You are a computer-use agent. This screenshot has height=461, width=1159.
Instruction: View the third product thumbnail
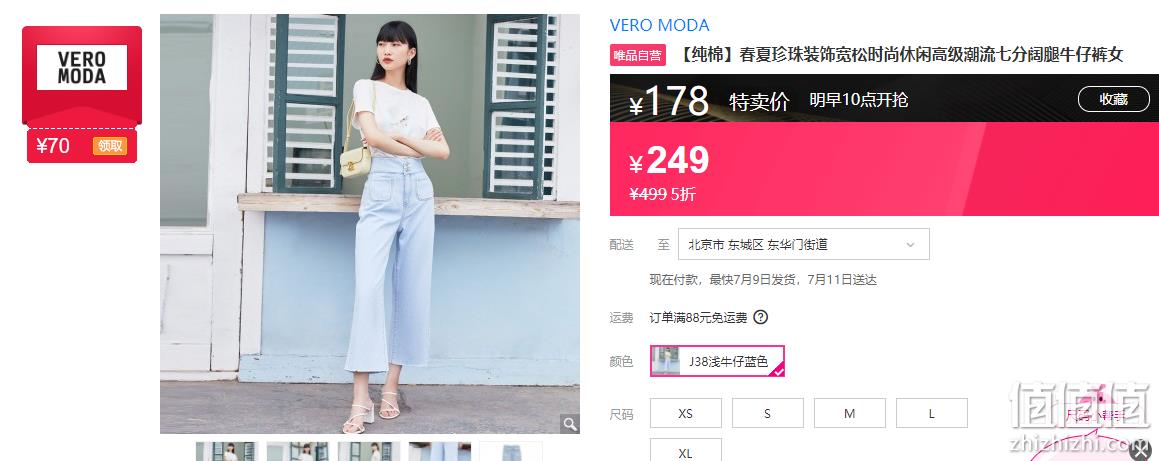(x=369, y=451)
